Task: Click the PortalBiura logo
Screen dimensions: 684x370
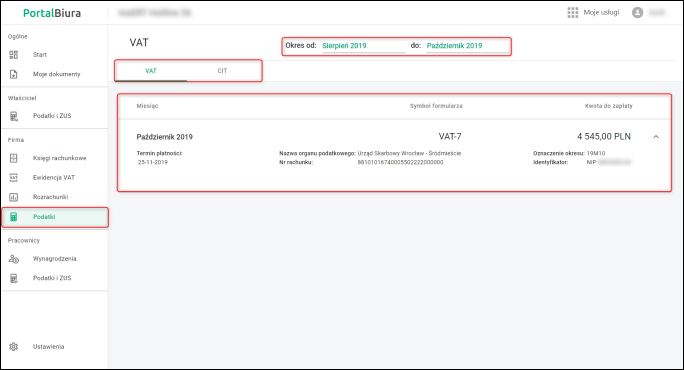Action: (52, 13)
